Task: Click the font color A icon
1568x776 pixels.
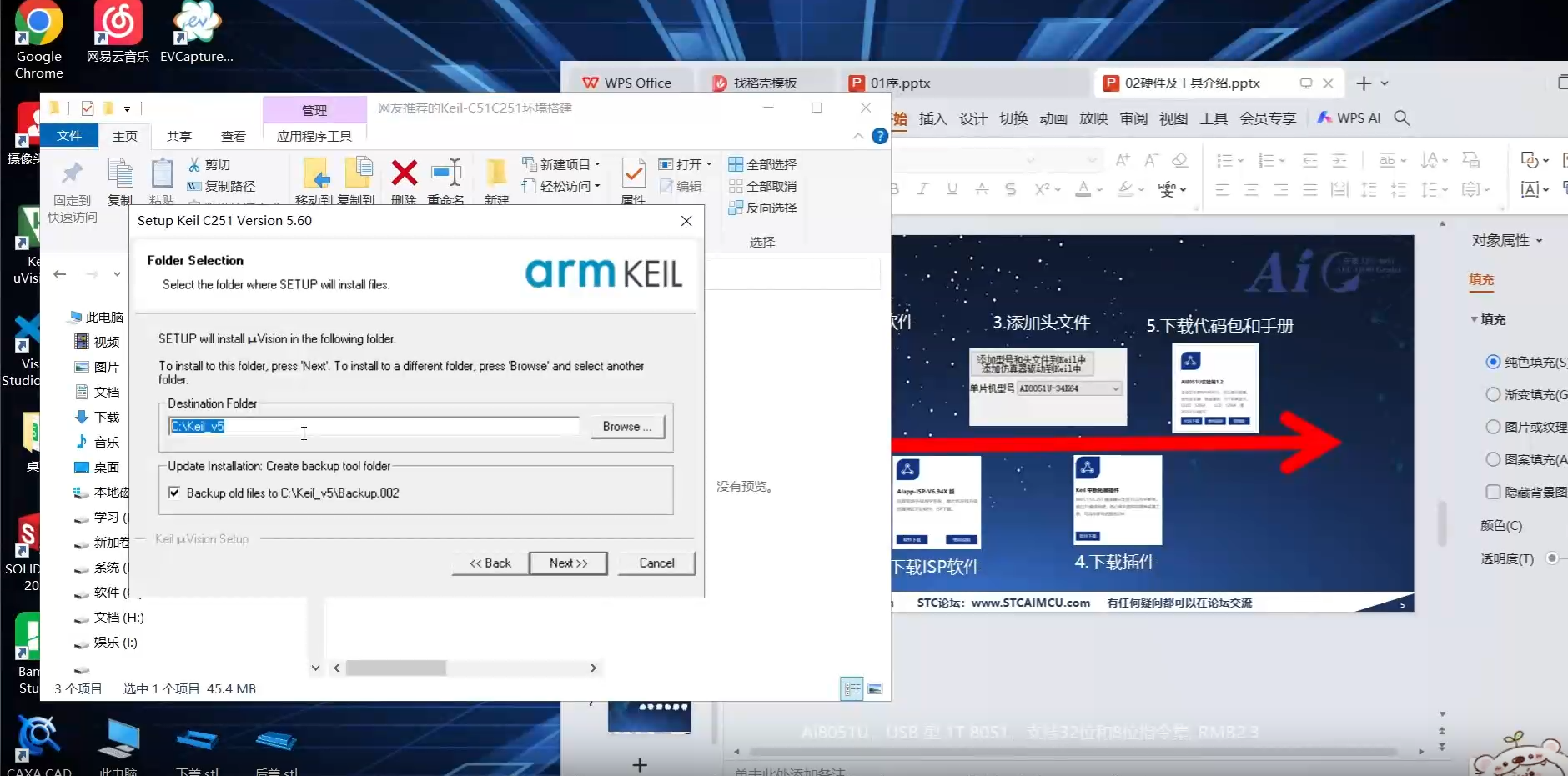Action: [x=1083, y=189]
